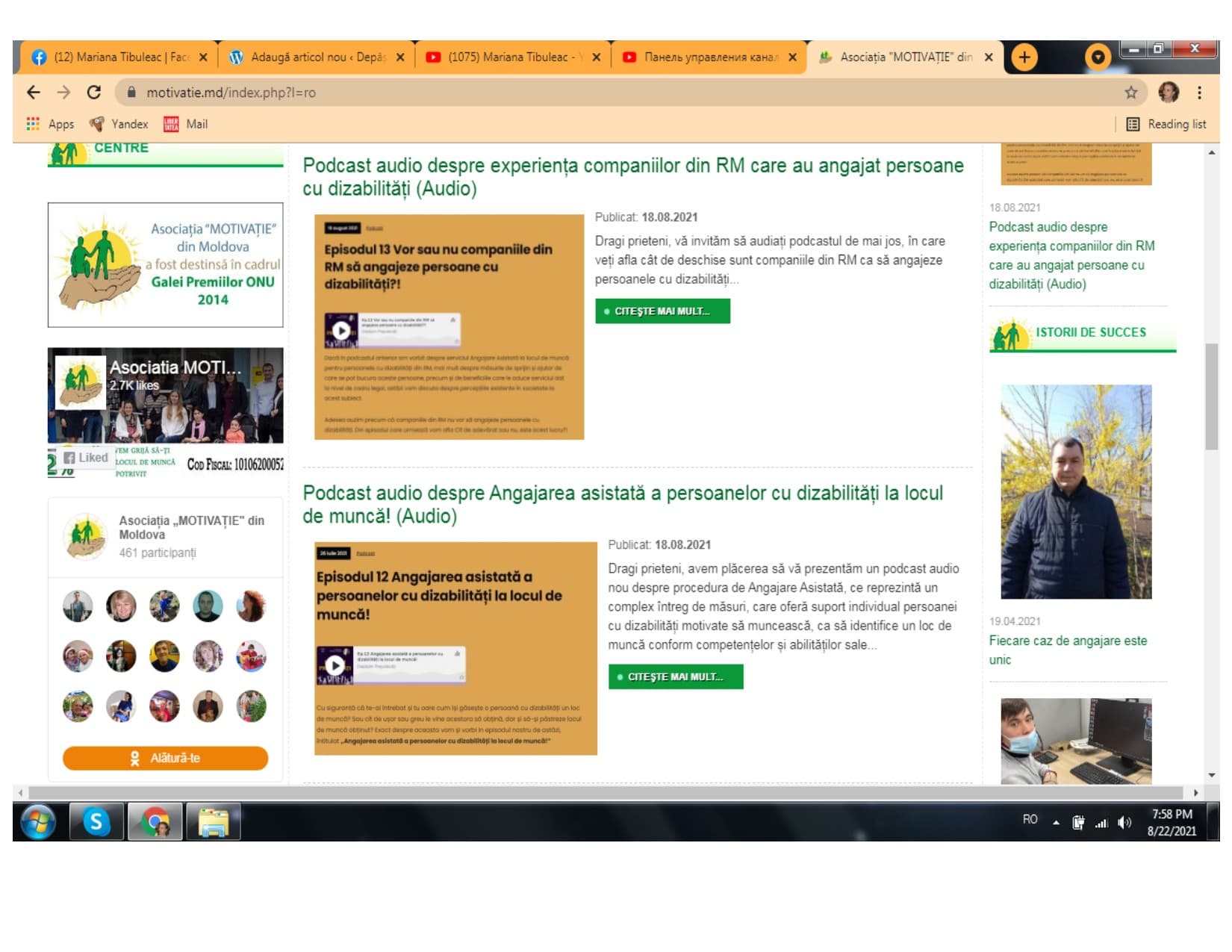Open the Apps shortcut in the bookmarks bar
Viewport: 1232px width, 952px height.
pyautogui.click(x=50, y=124)
